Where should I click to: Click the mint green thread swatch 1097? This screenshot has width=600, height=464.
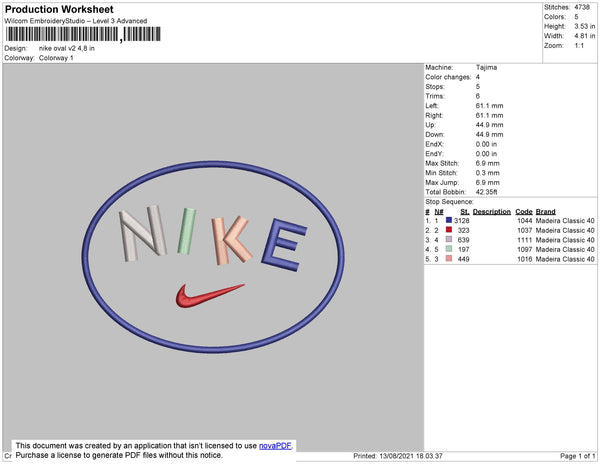click(x=449, y=249)
